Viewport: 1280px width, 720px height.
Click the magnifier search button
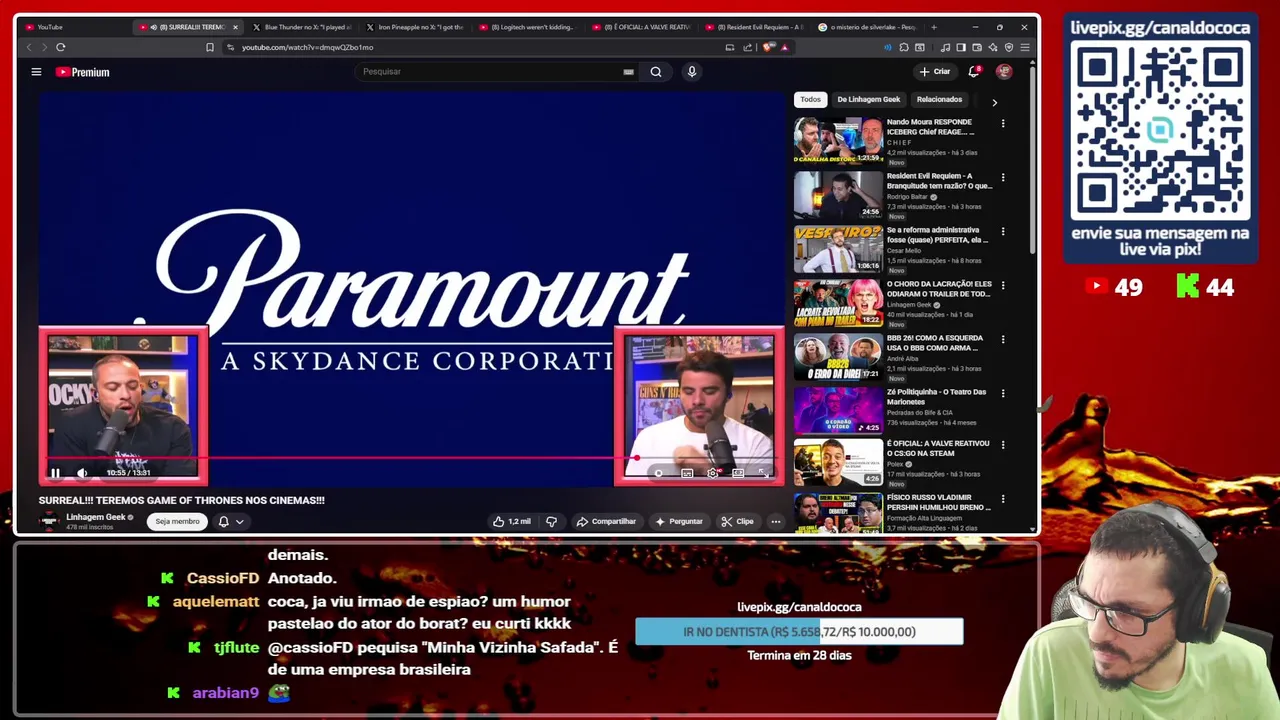point(656,72)
